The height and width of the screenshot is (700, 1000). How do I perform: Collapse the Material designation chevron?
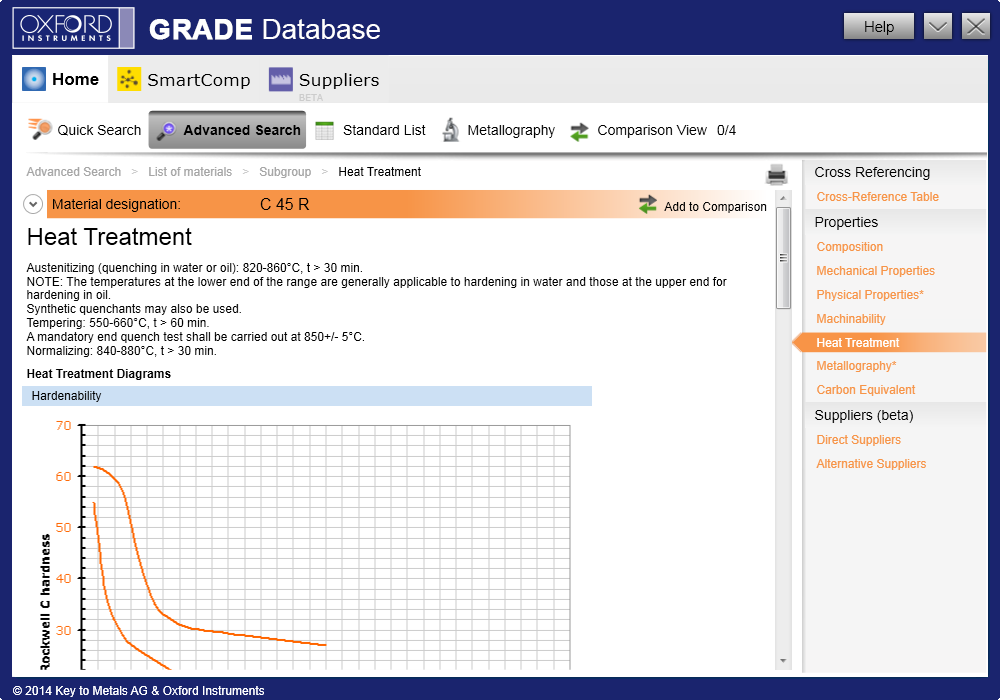33,205
